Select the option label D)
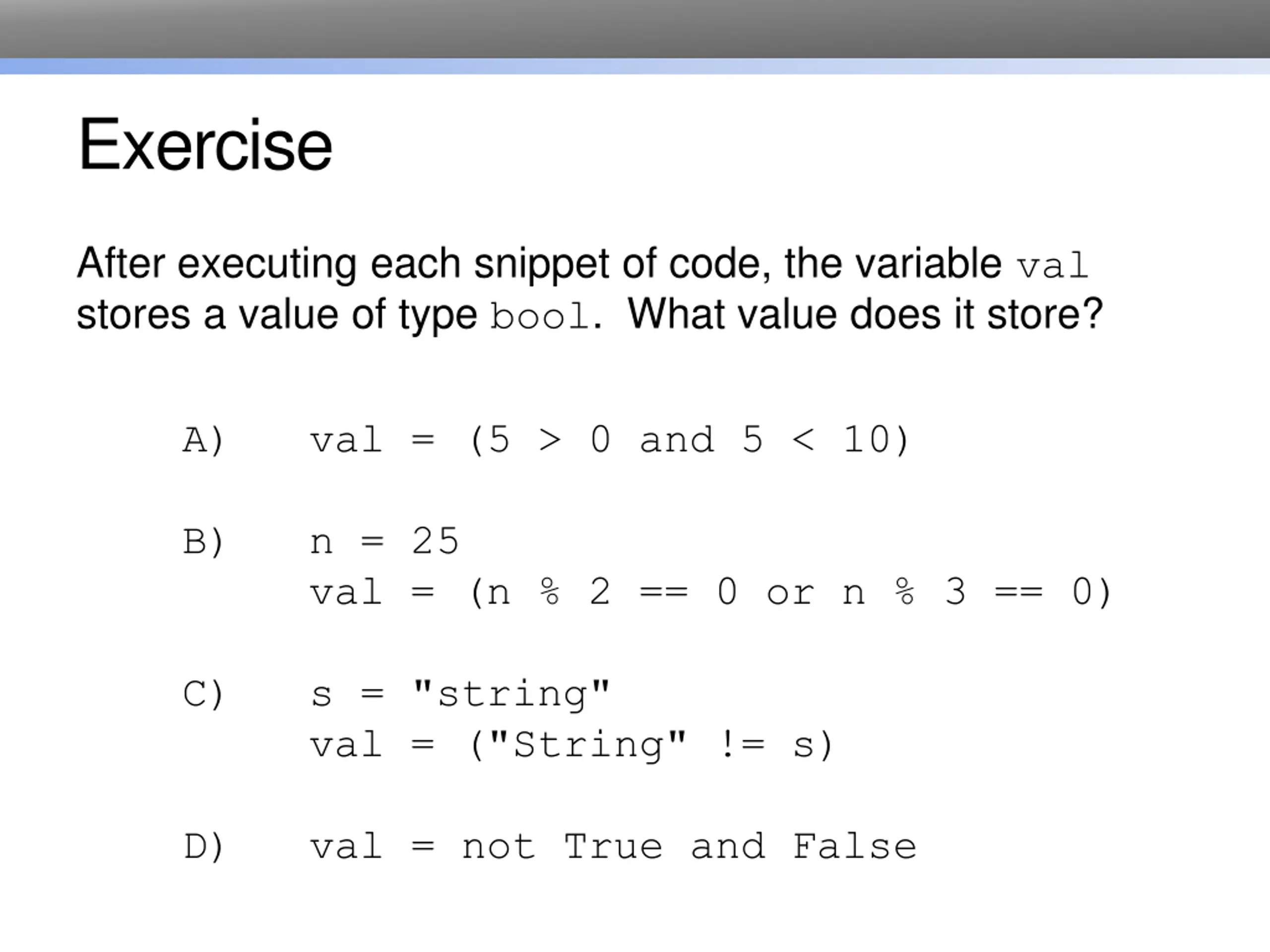Image resolution: width=1270 pixels, height=952 pixels. pos(203,847)
